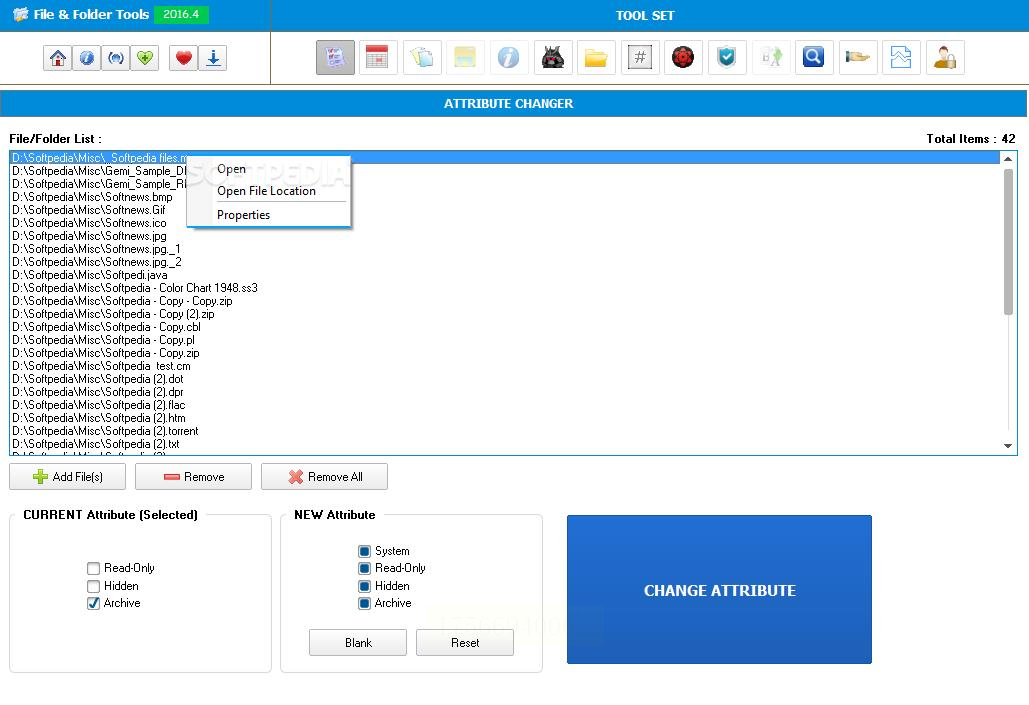The height and width of the screenshot is (705, 1029).
Task: Open the red calendar table tool
Action: click(377, 57)
